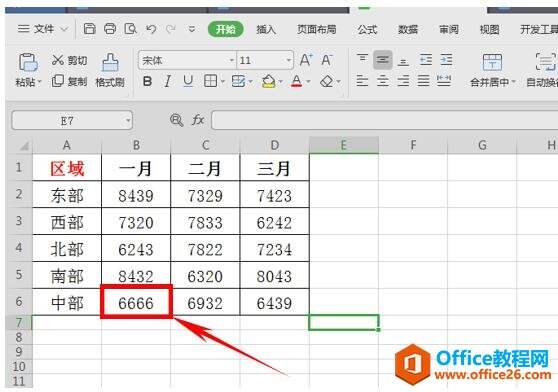
Task: Click the Redo arrow
Action: (171, 29)
